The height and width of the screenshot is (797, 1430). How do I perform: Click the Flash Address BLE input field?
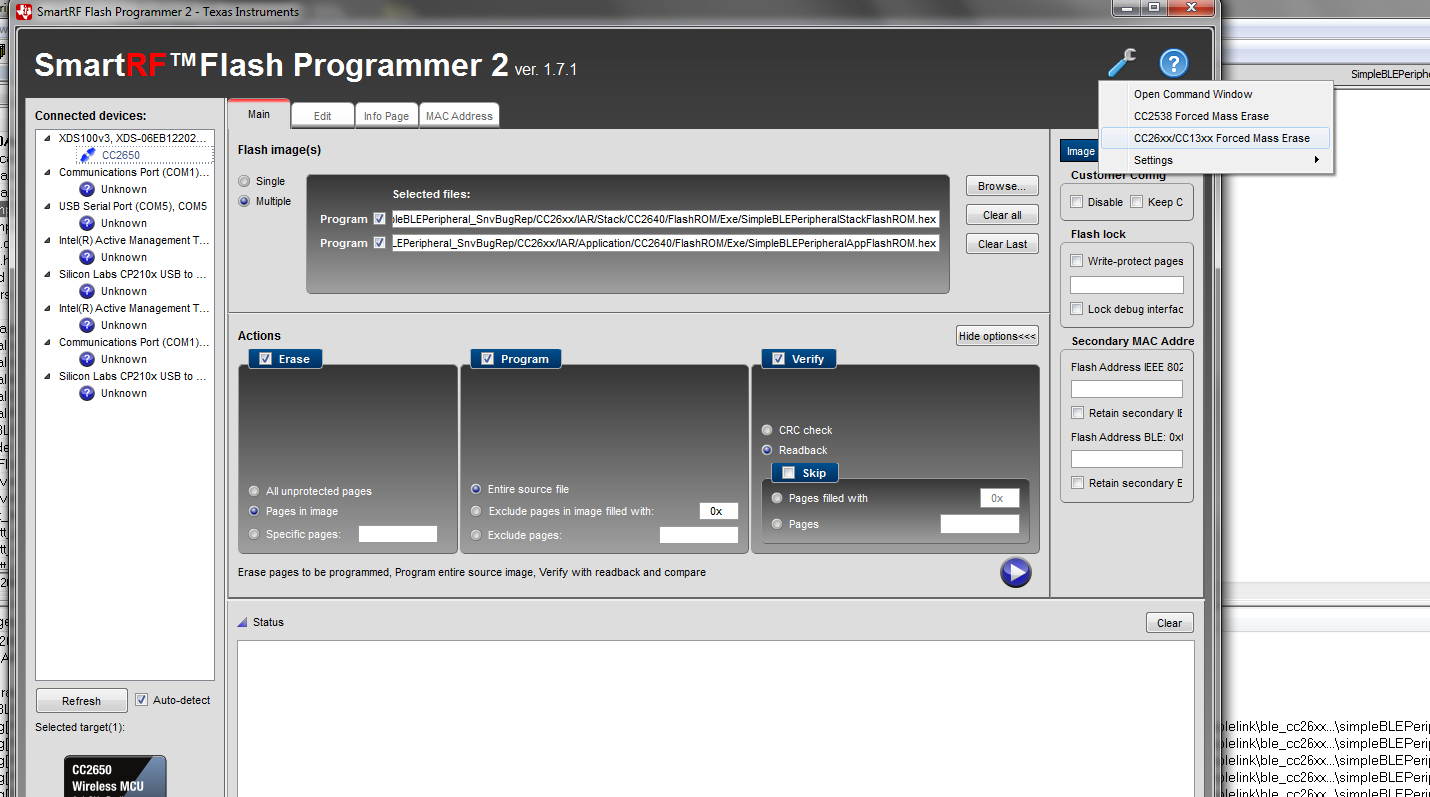pos(1127,459)
